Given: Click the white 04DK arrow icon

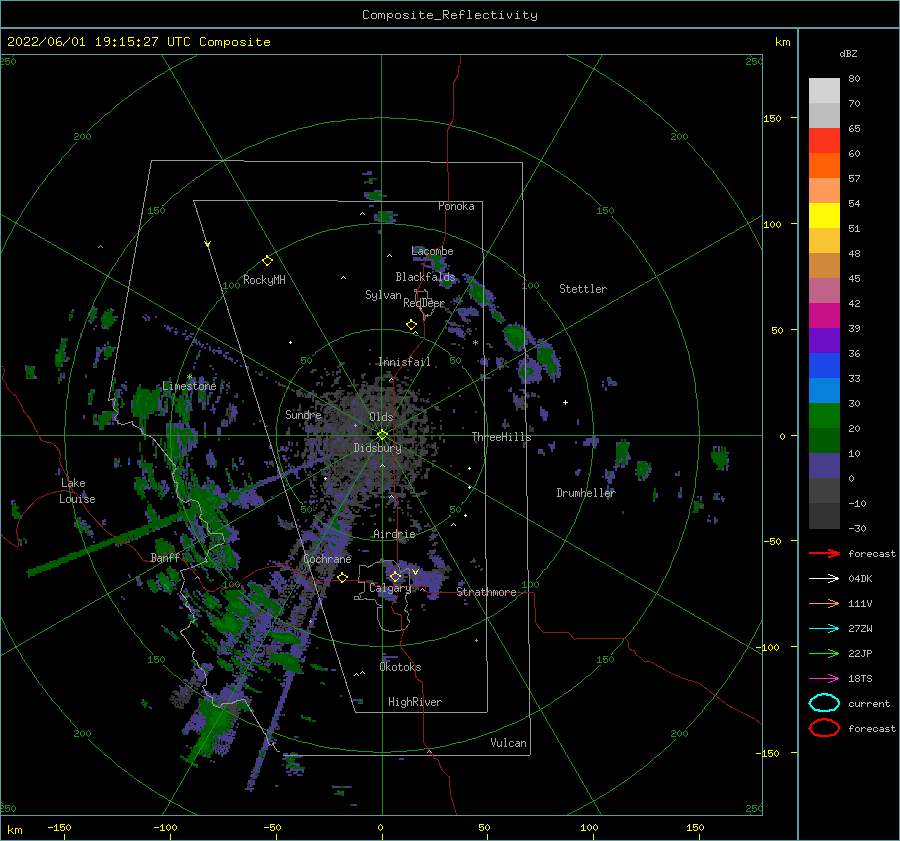Looking at the screenshot, I should pyautogui.click(x=824, y=578).
